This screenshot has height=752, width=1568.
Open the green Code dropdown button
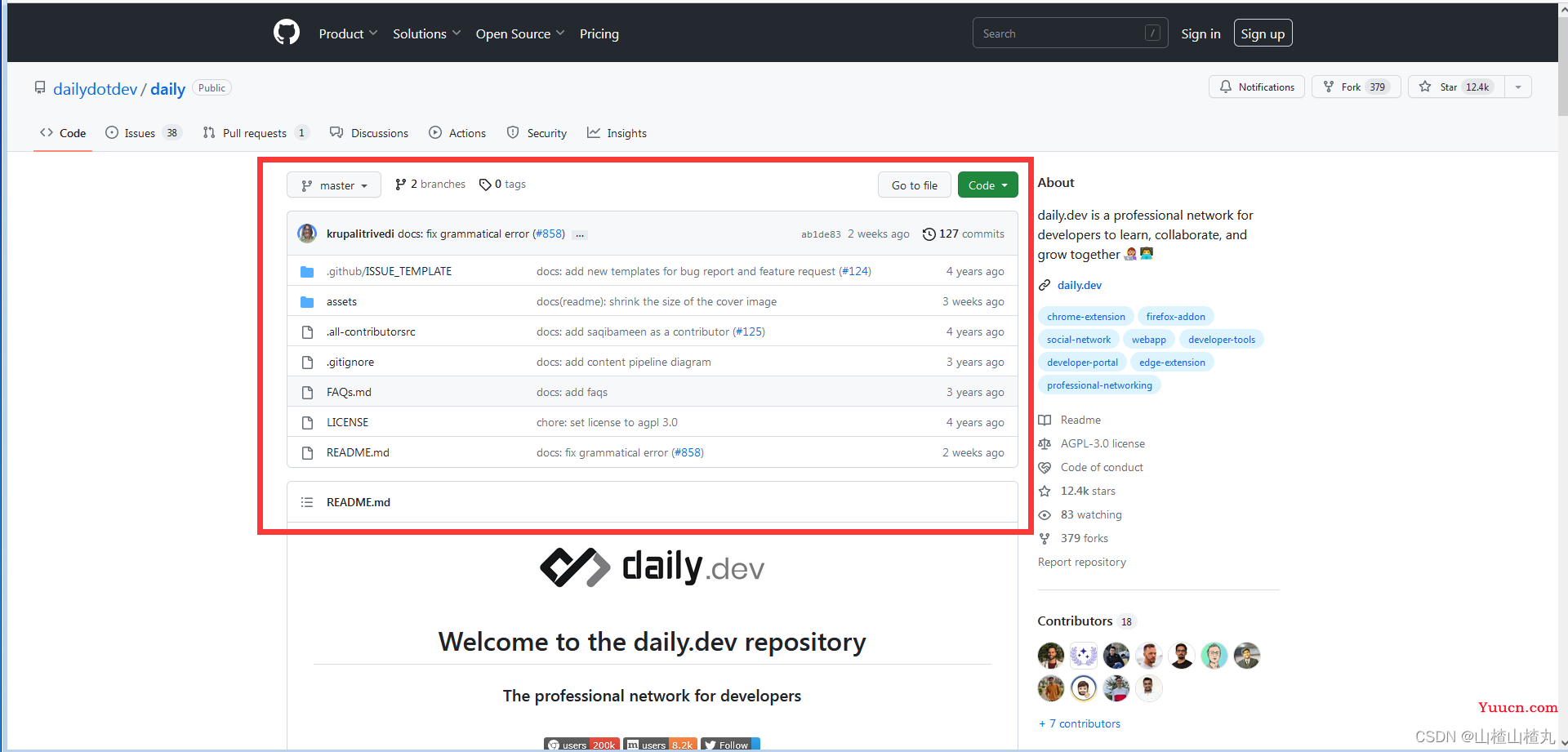[x=987, y=185]
